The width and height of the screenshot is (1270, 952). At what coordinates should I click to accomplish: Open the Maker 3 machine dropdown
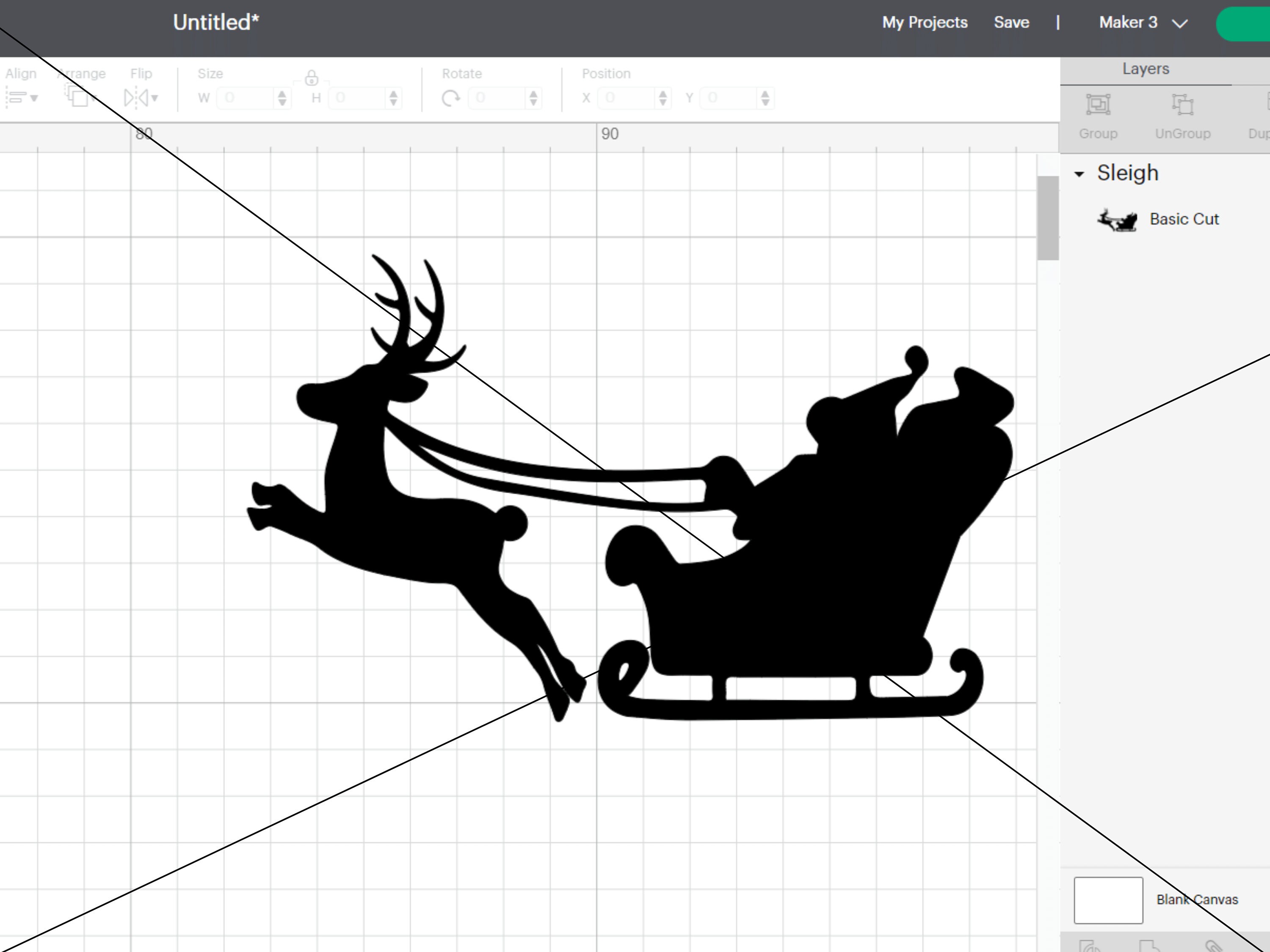pos(1143,23)
